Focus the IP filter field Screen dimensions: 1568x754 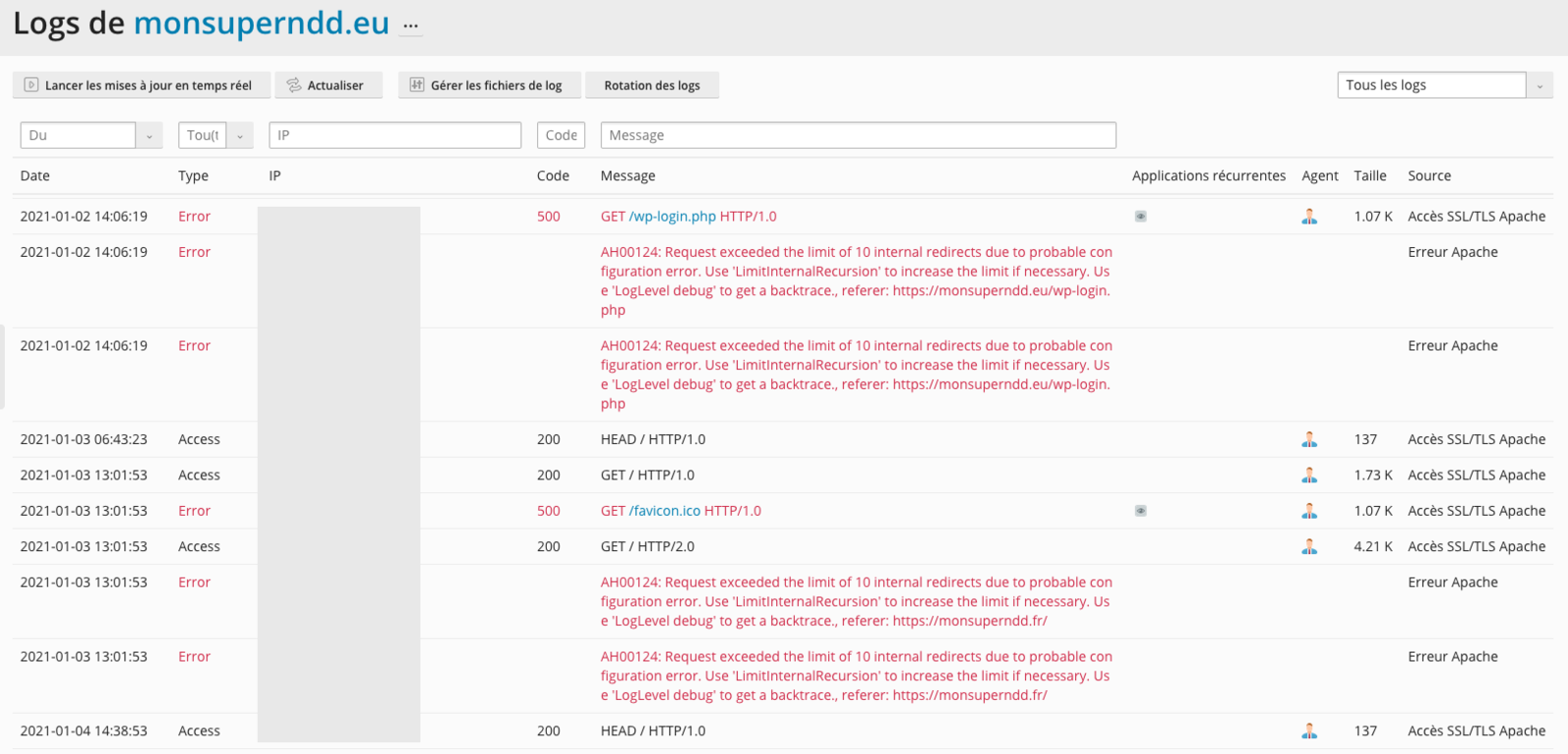pyautogui.click(x=395, y=135)
